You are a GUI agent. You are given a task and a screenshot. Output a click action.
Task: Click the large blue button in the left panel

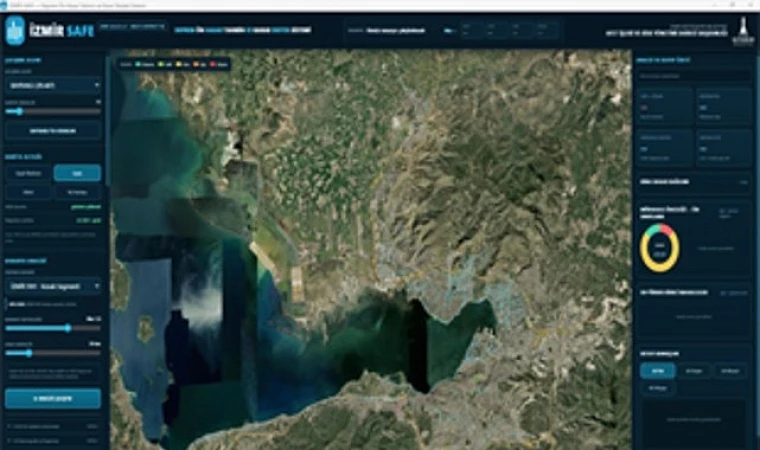click(x=53, y=399)
